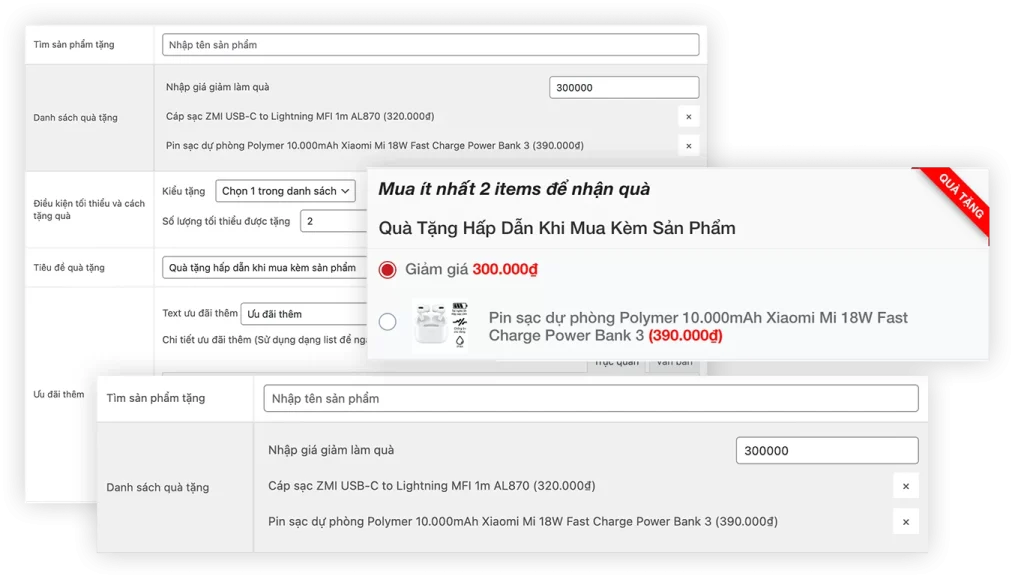Viewport: 1024px width, 576px height.
Task: Click the Giảm giá 300.000đ label text
Action: click(x=471, y=270)
